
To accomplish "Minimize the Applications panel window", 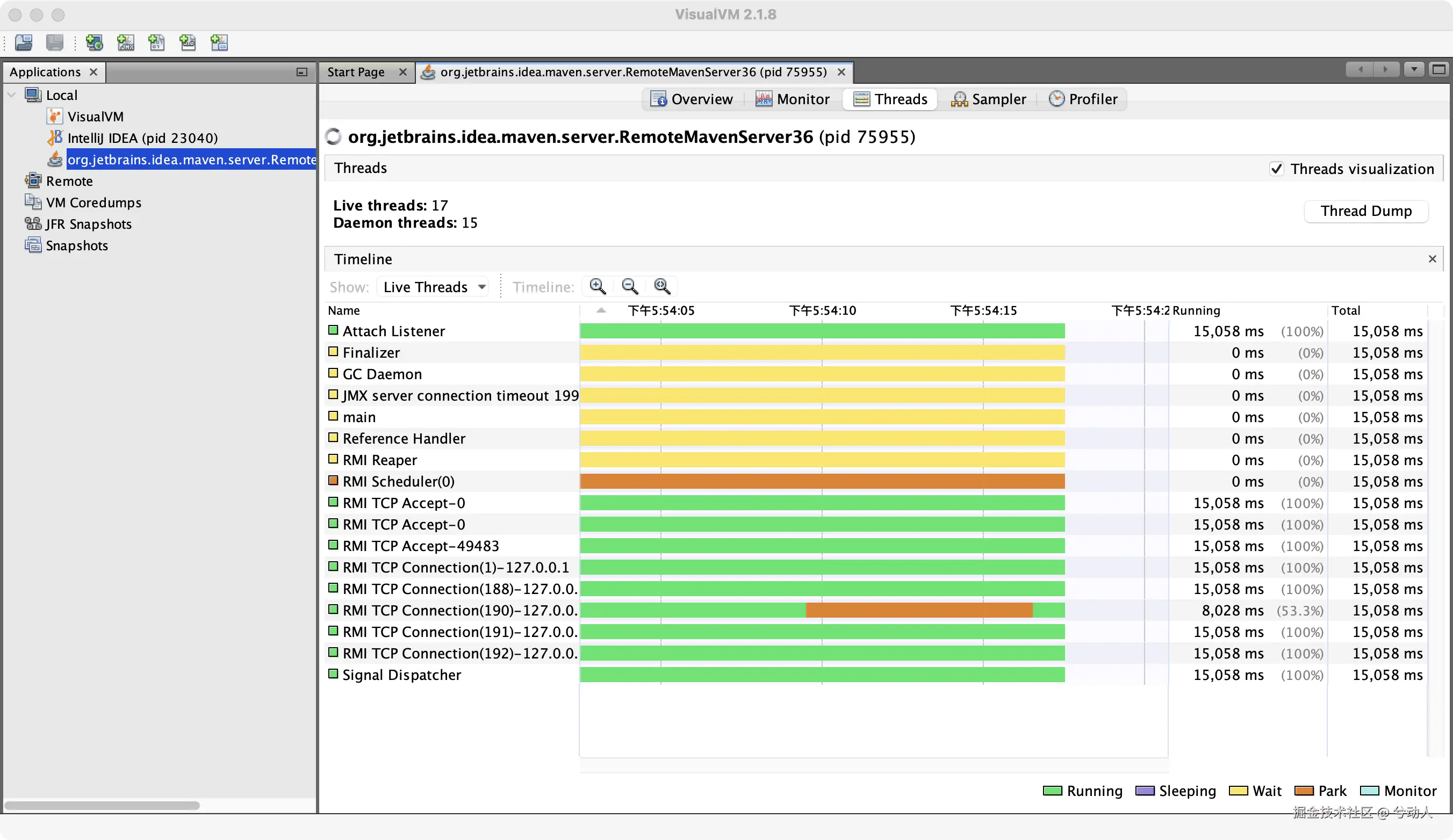I will 301,72.
